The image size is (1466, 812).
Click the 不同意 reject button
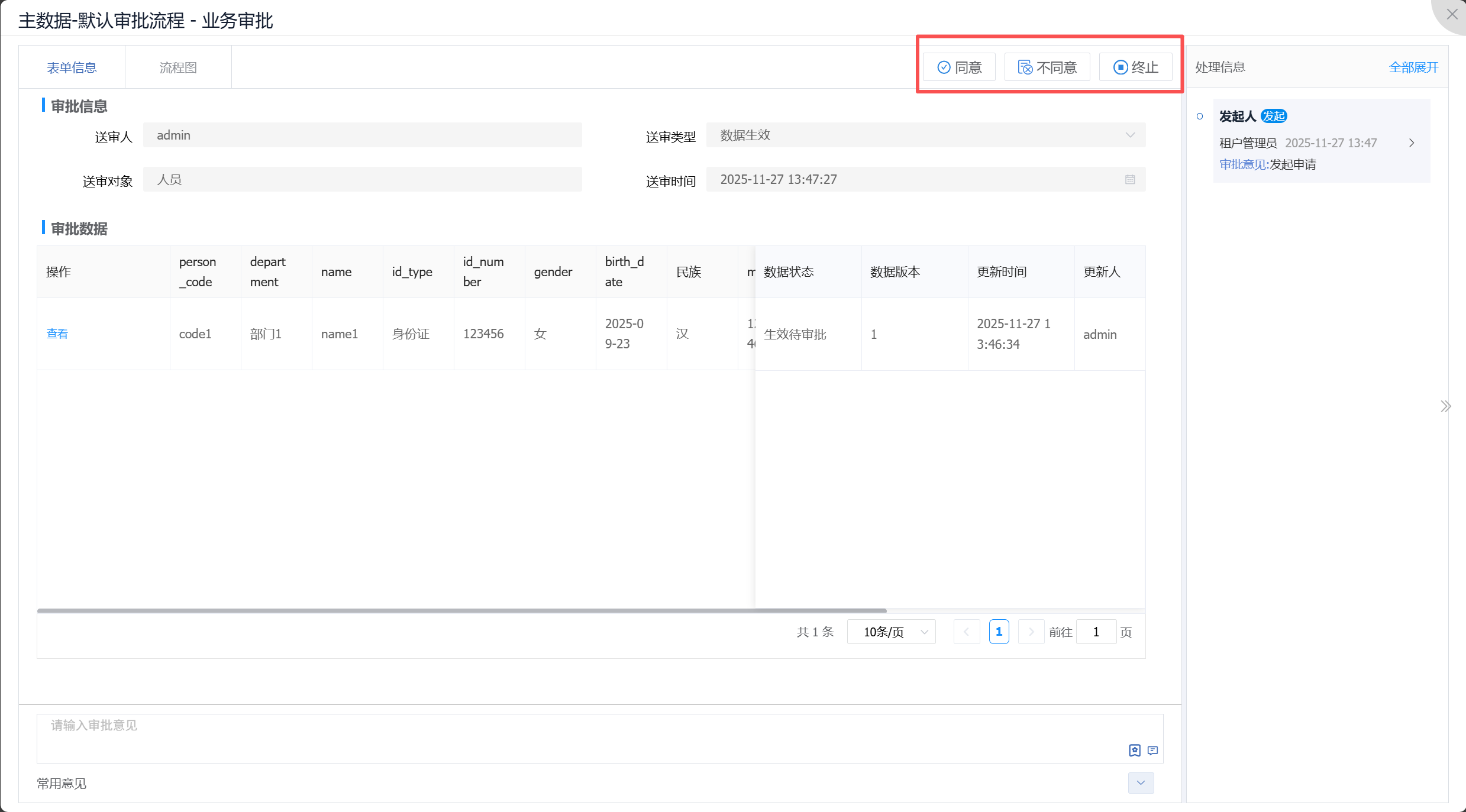coord(1047,67)
